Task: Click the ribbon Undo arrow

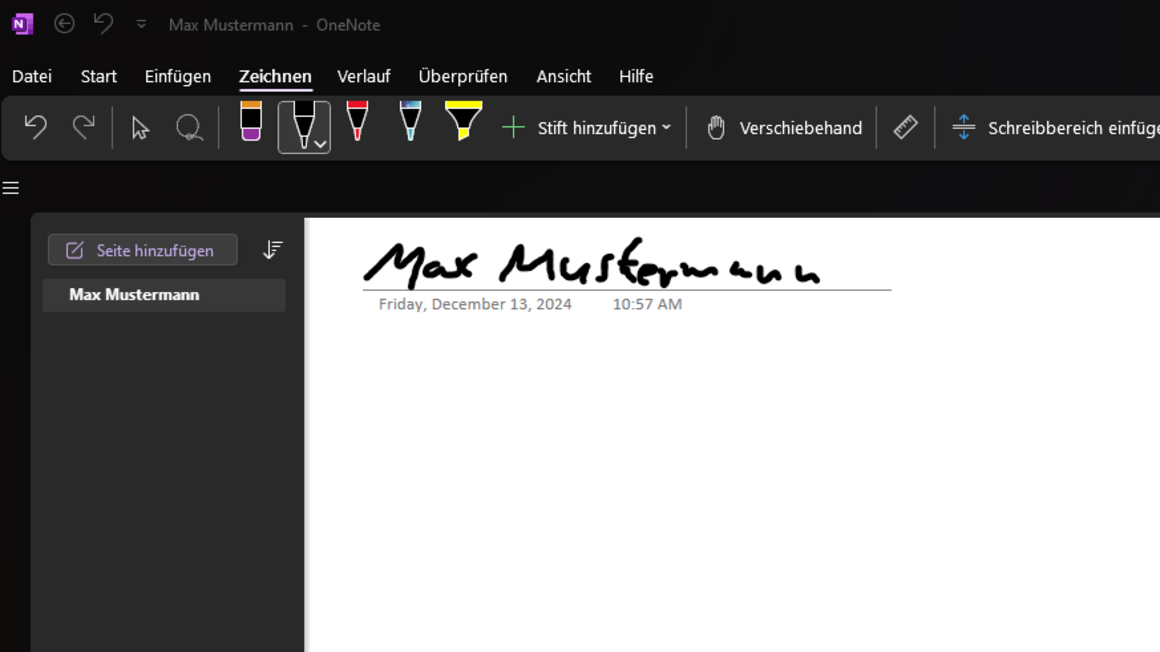Action: pos(36,127)
